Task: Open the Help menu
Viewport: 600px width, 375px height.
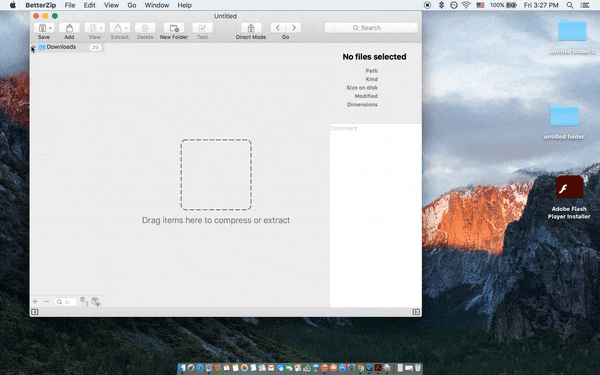Action: point(184,5)
